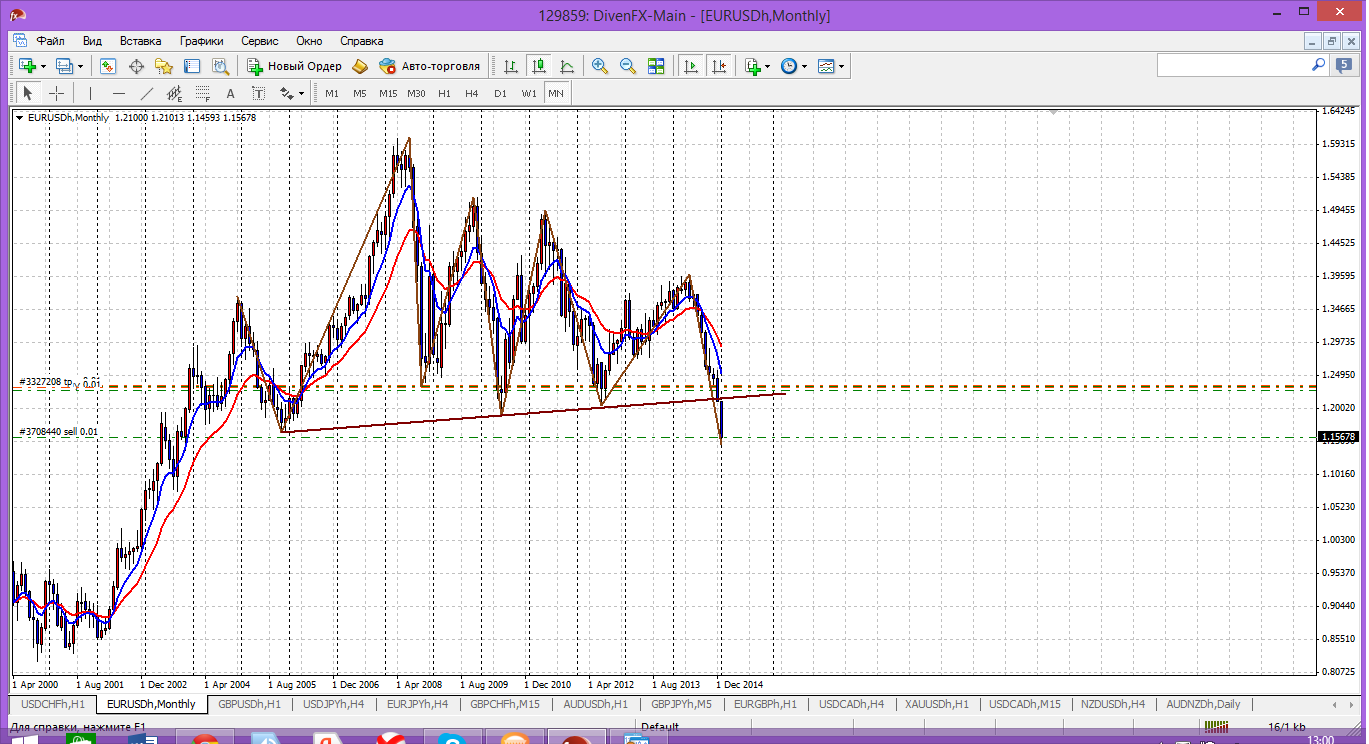Select the MN timeframe
The width and height of the screenshot is (1369, 744).
tap(556, 93)
